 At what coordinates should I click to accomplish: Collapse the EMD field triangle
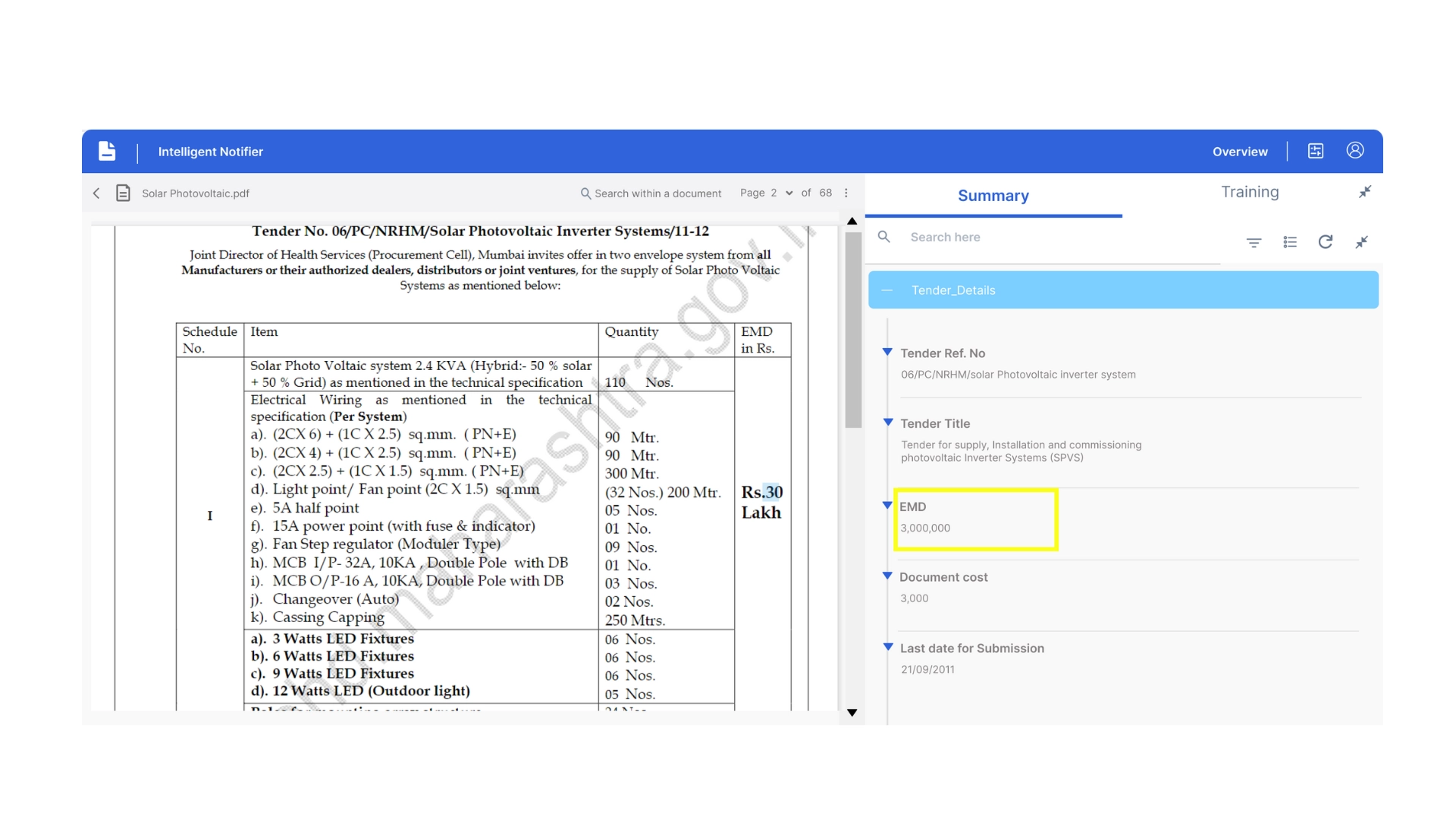[x=887, y=505]
